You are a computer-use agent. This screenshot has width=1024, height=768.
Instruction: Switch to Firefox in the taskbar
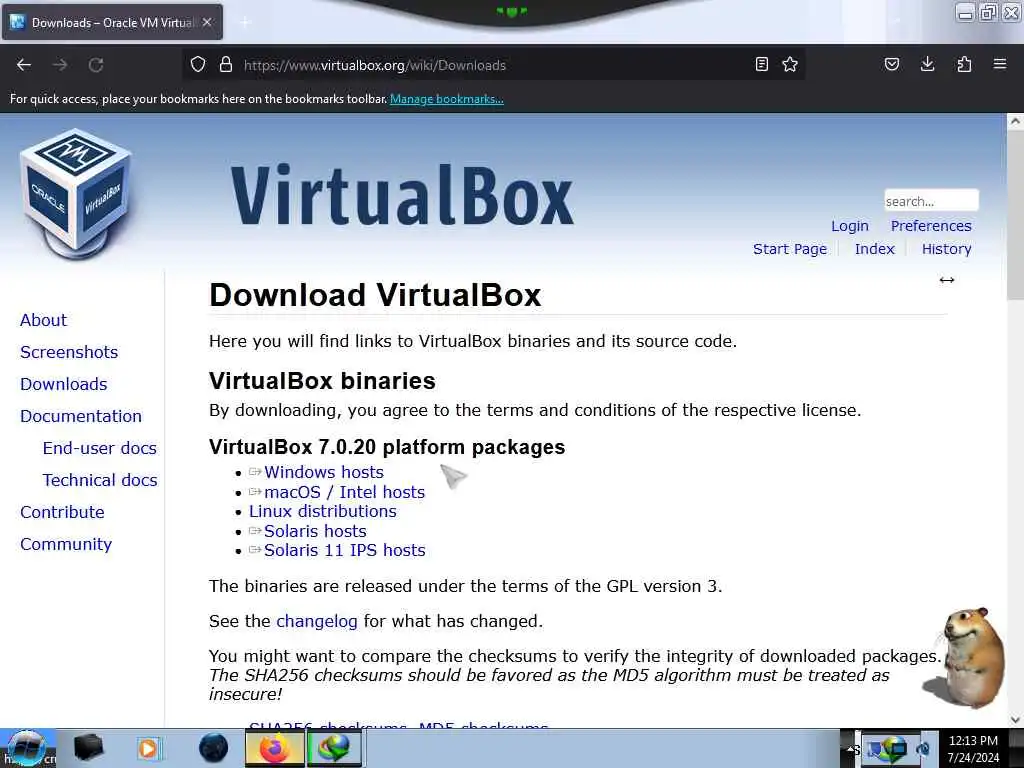(275, 748)
